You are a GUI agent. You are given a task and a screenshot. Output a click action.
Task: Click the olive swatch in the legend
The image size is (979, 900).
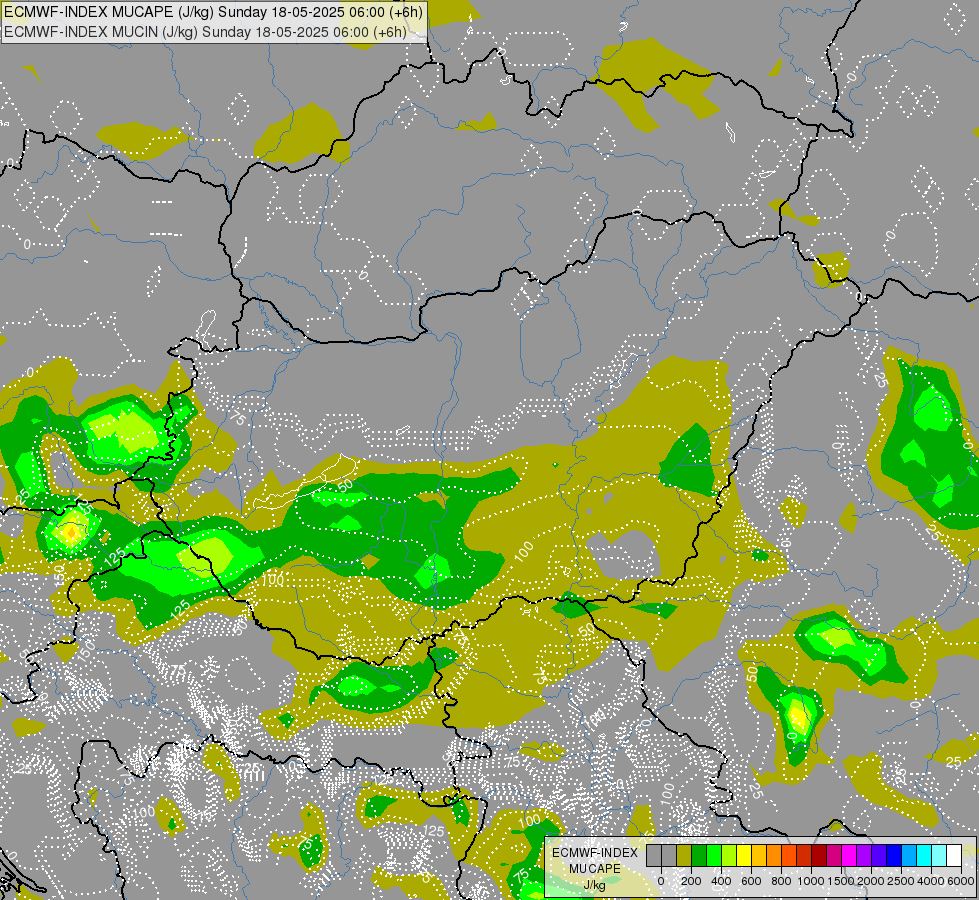tap(684, 856)
